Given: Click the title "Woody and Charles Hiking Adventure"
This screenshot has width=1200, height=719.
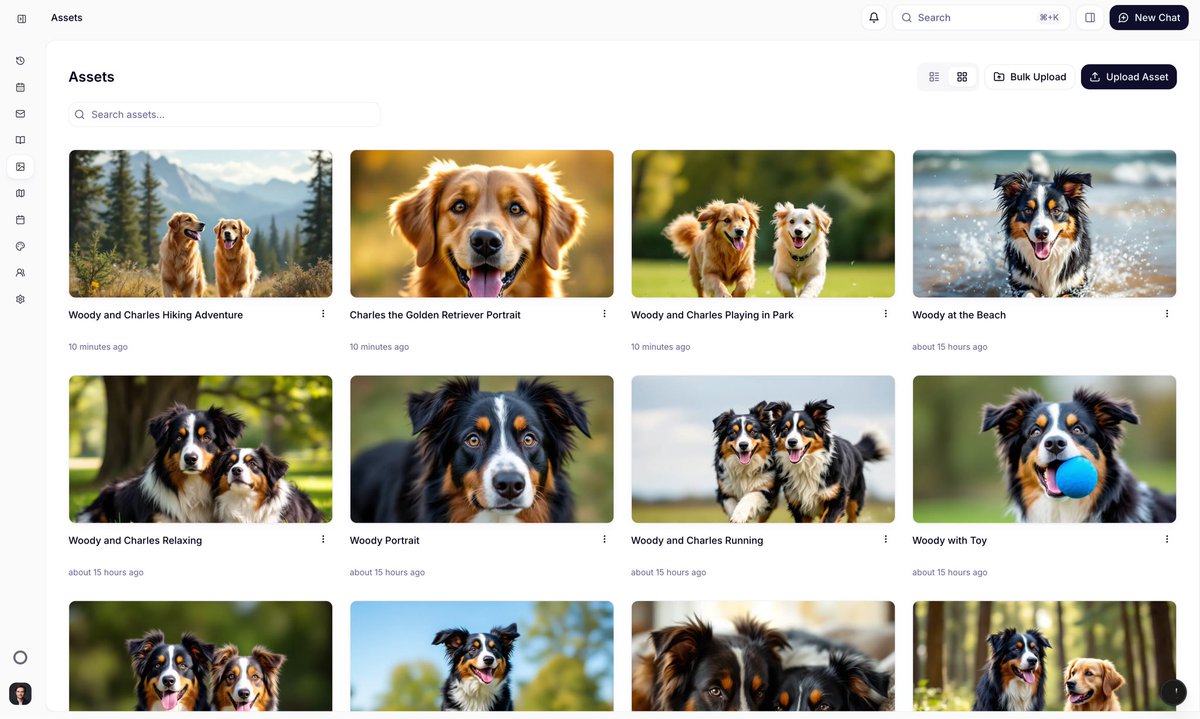Looking at the screenshot, I should (156, 315).
